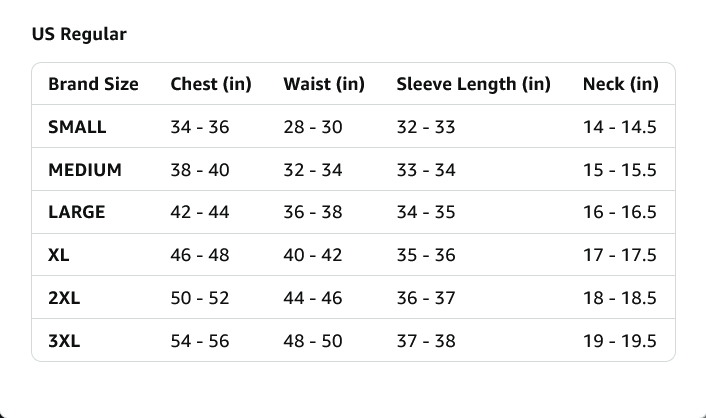Click the chest value 50 - 52
The height and width of the screenshot is (418, 706).
coord(200,298)
